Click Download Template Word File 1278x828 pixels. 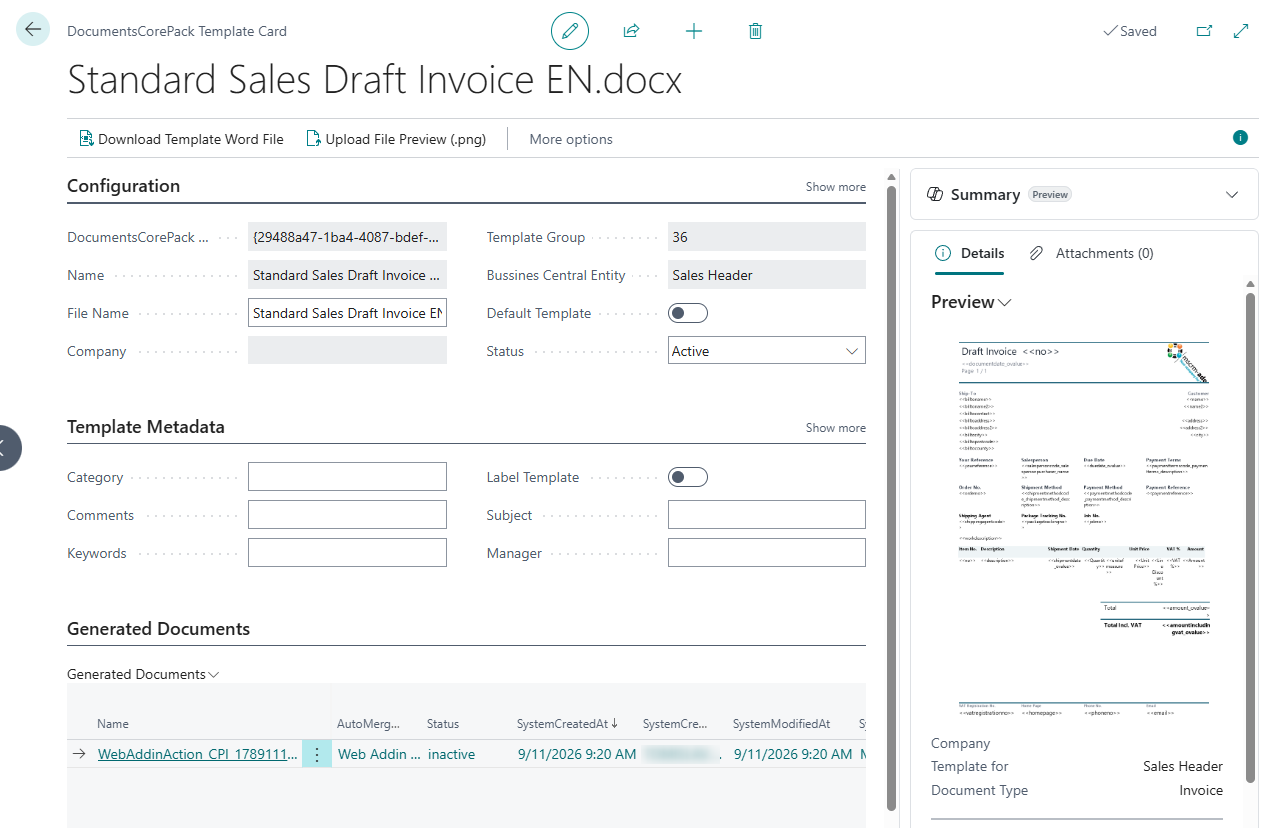(x=181, y=139)
